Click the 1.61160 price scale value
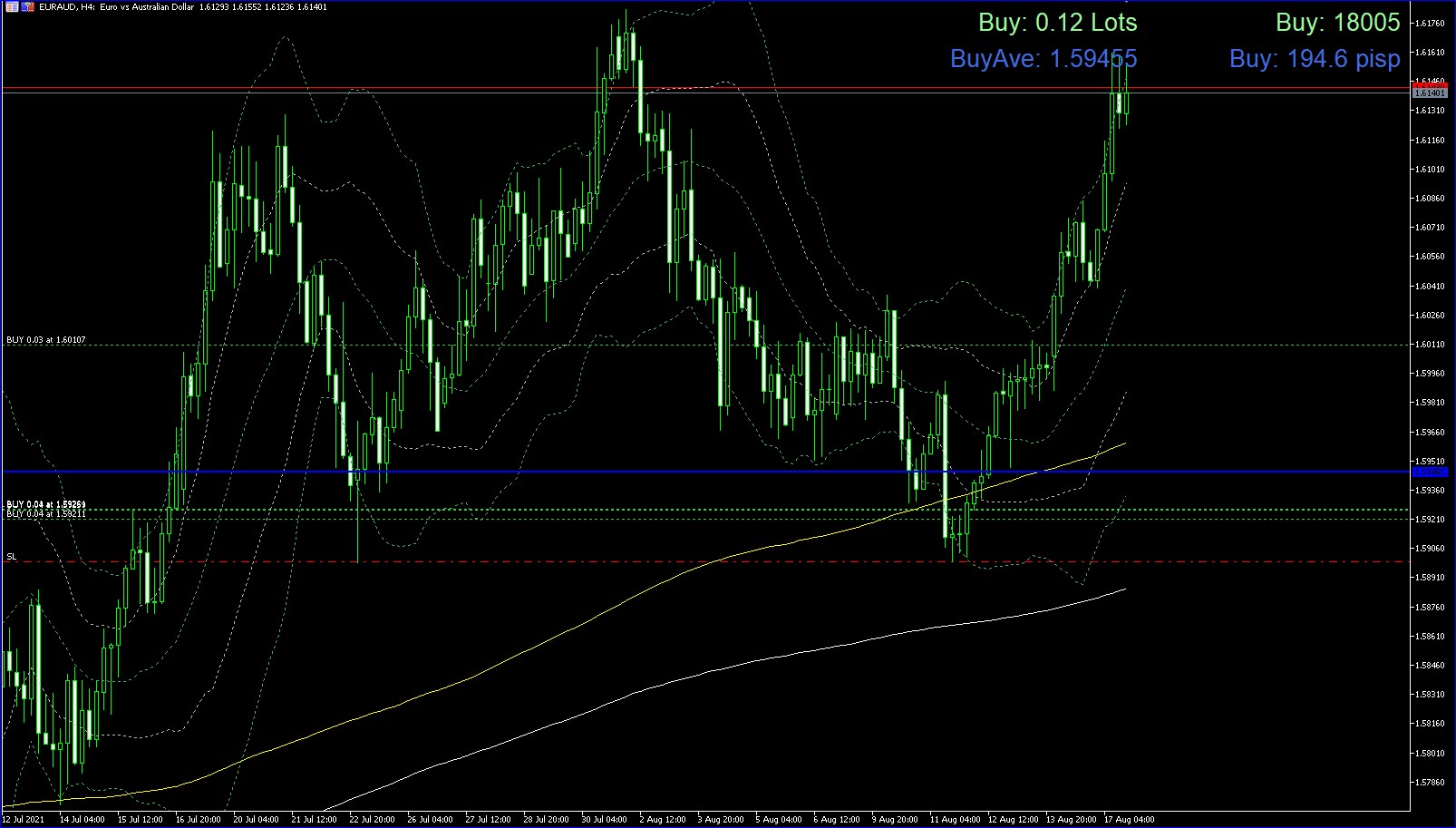 [1431, 141]
